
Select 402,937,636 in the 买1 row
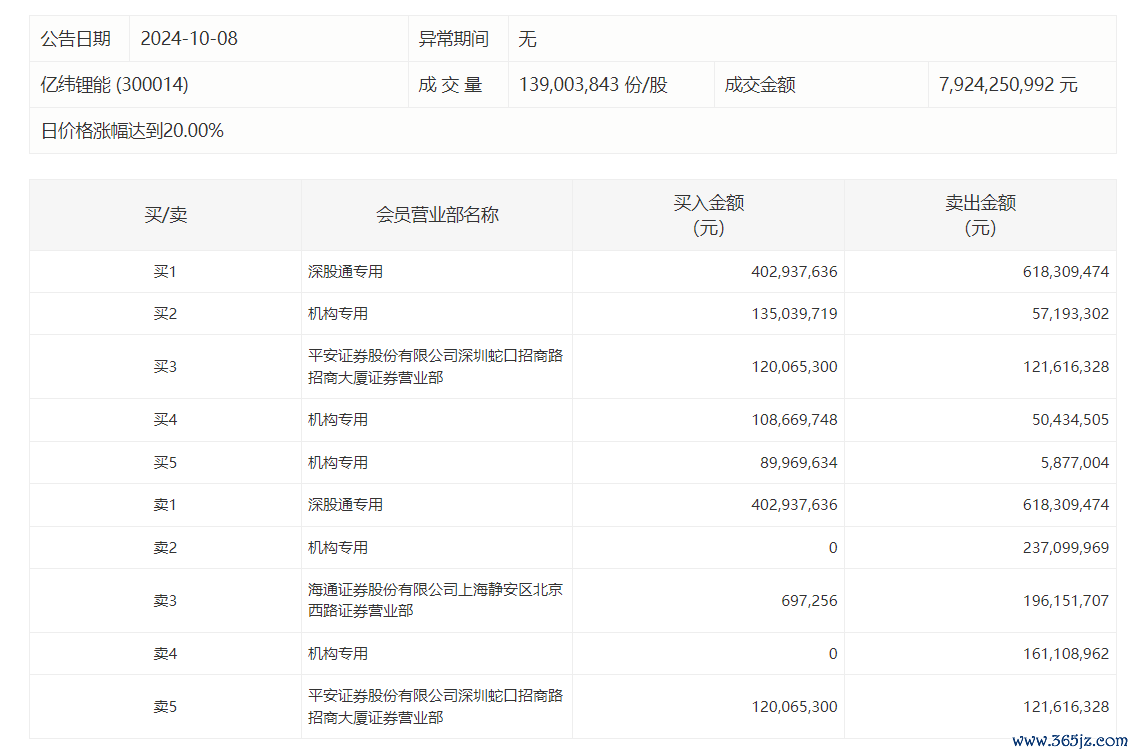click(x=794, y=272)
